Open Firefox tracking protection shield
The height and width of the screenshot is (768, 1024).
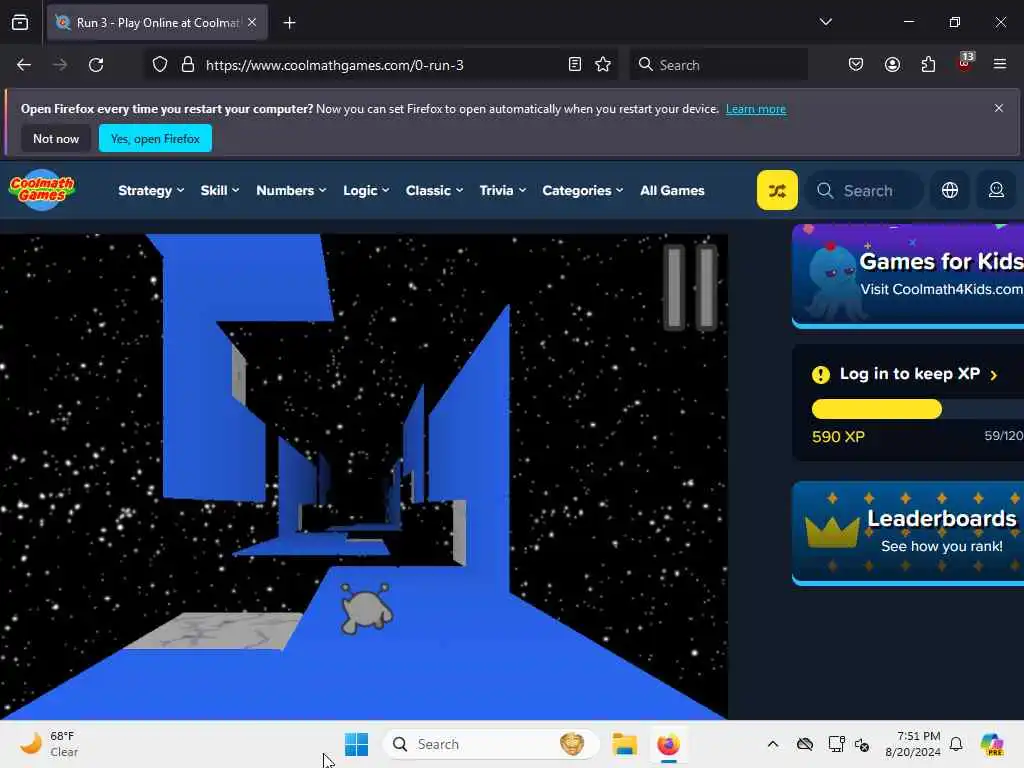tap(160, 65)
